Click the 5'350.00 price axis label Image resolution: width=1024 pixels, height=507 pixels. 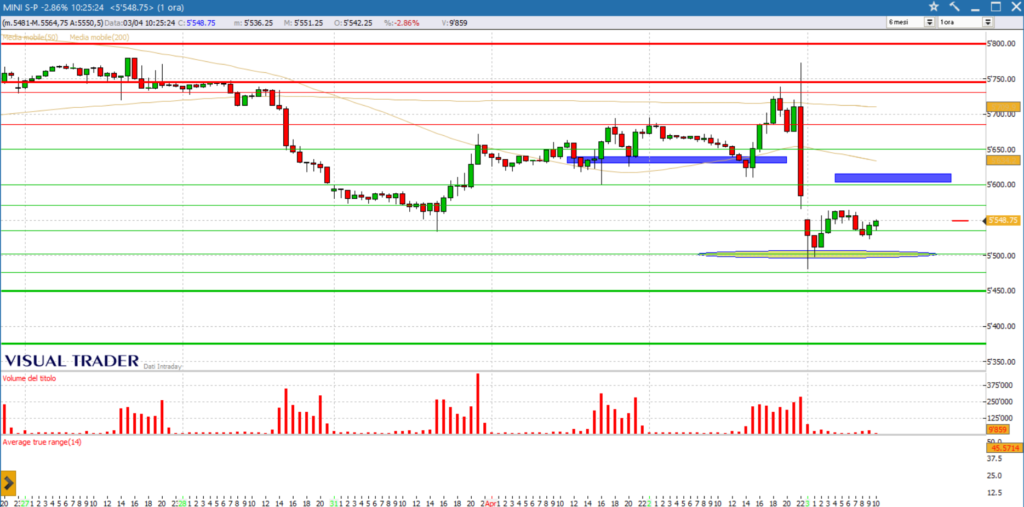click(x=1002, y=361)
